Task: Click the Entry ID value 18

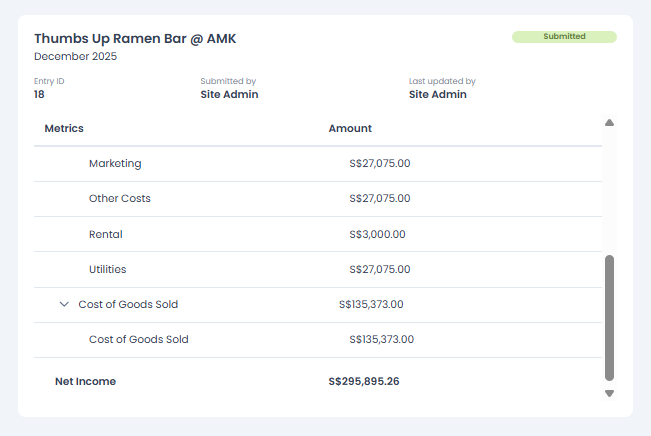Action: tap(40, 95)
